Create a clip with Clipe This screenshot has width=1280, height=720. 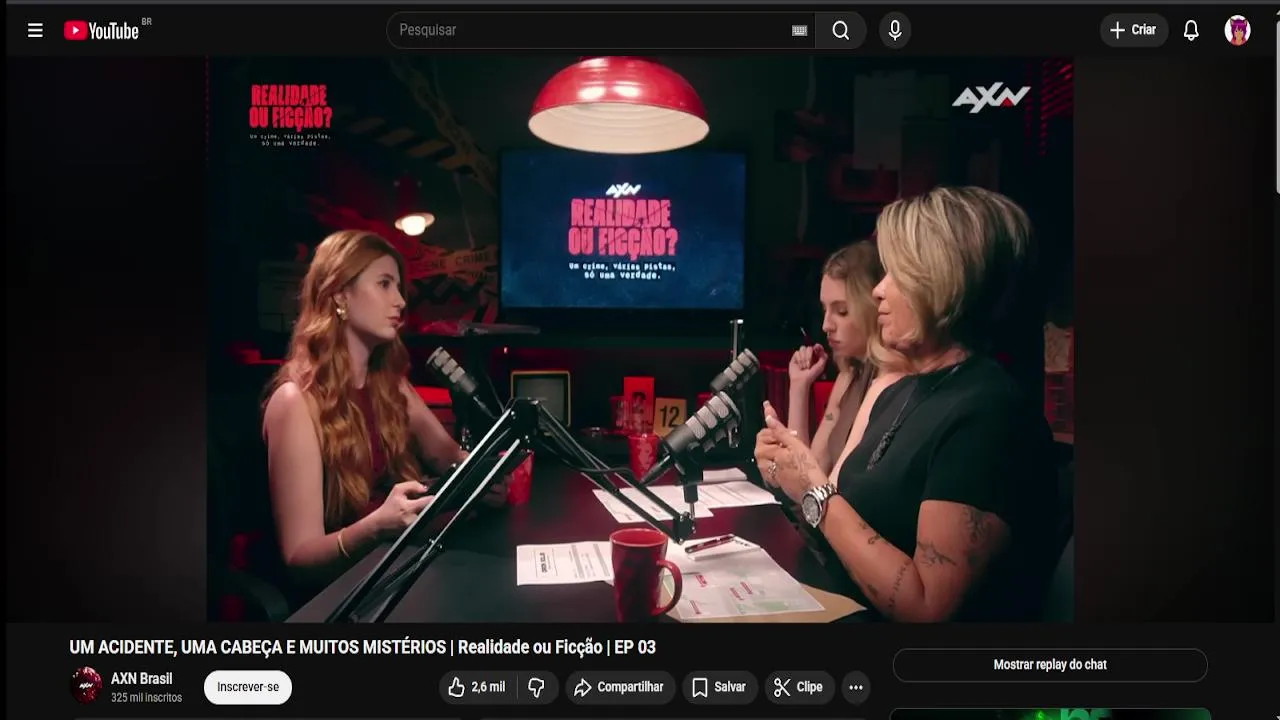tap(798, 687)
